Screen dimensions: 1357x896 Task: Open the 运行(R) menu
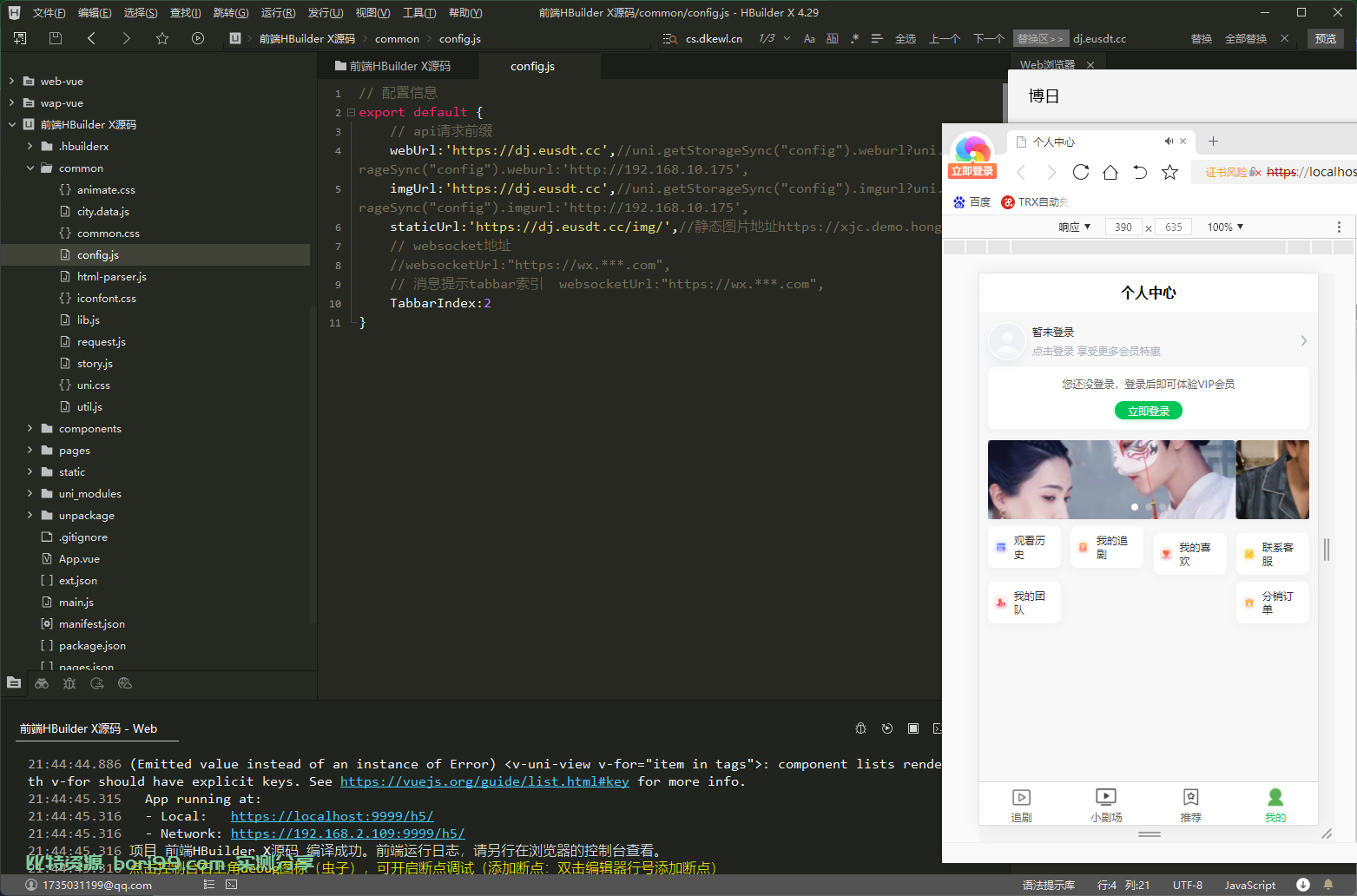[278, 13]
